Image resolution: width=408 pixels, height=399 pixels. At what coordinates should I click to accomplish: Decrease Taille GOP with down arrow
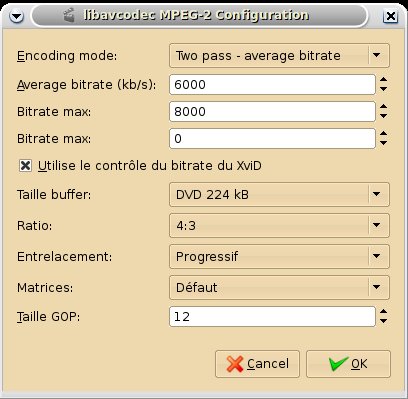(383, 321)
